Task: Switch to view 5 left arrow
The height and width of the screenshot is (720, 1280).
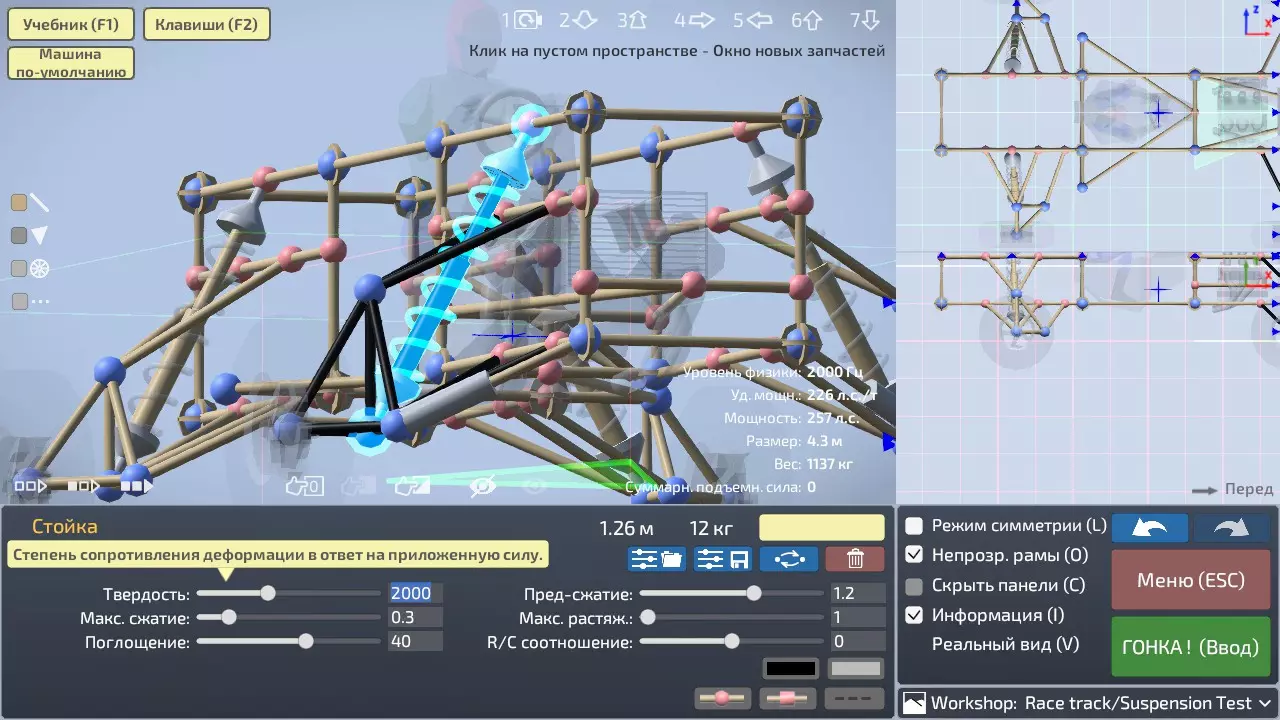Action: click(753, 20)
